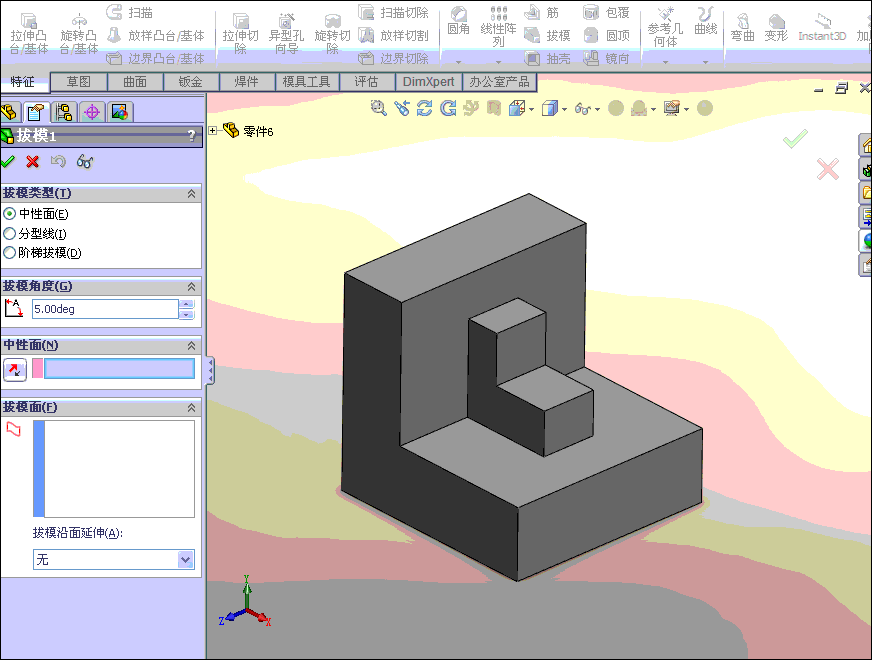Switch to the 曲面 surfaces tab
Viewport: 872px width, 660px height.
point(135,82)
